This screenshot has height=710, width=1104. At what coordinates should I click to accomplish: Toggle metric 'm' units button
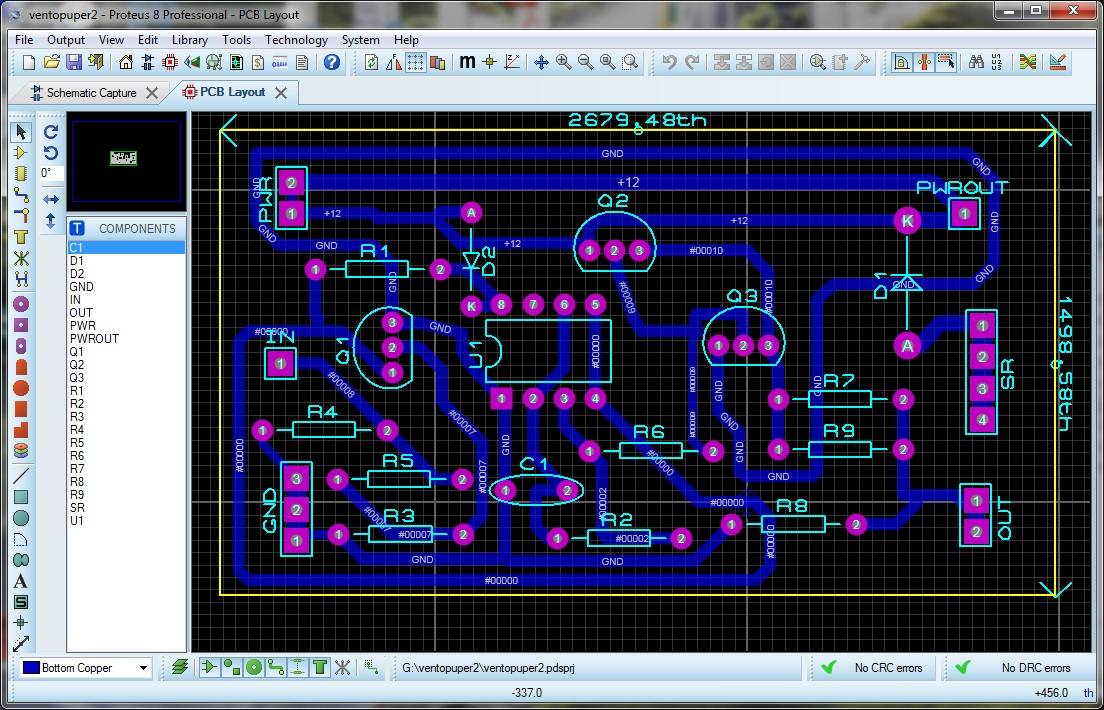(467, 62)
